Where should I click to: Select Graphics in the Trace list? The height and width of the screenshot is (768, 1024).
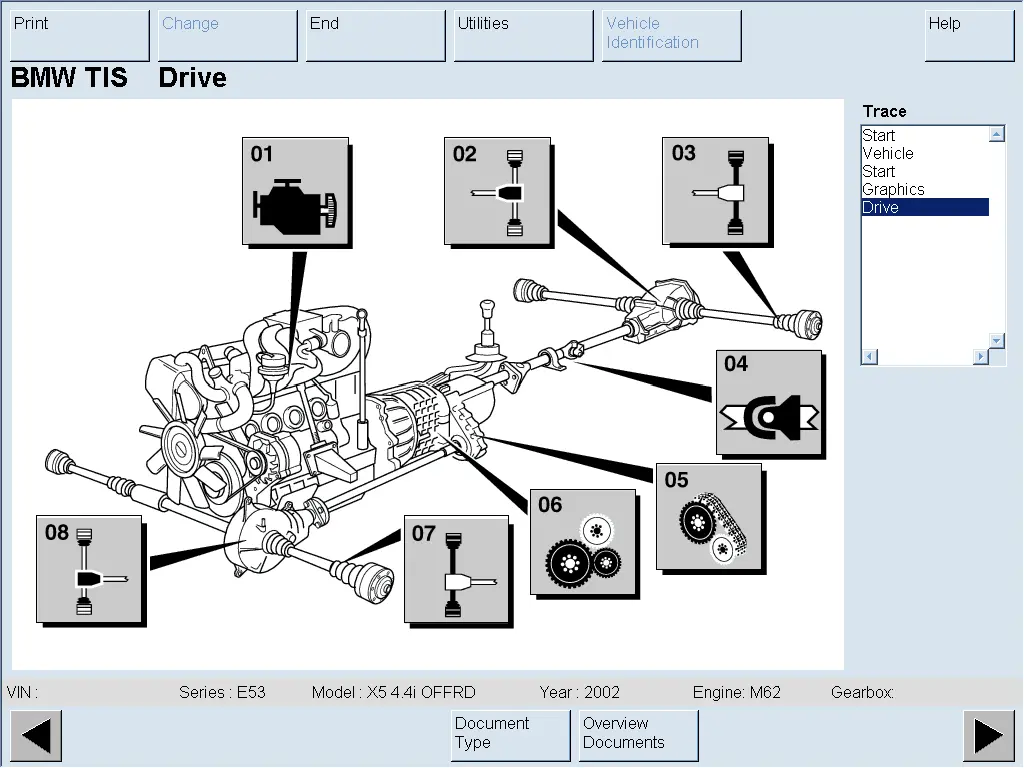[x=893, y=189]
